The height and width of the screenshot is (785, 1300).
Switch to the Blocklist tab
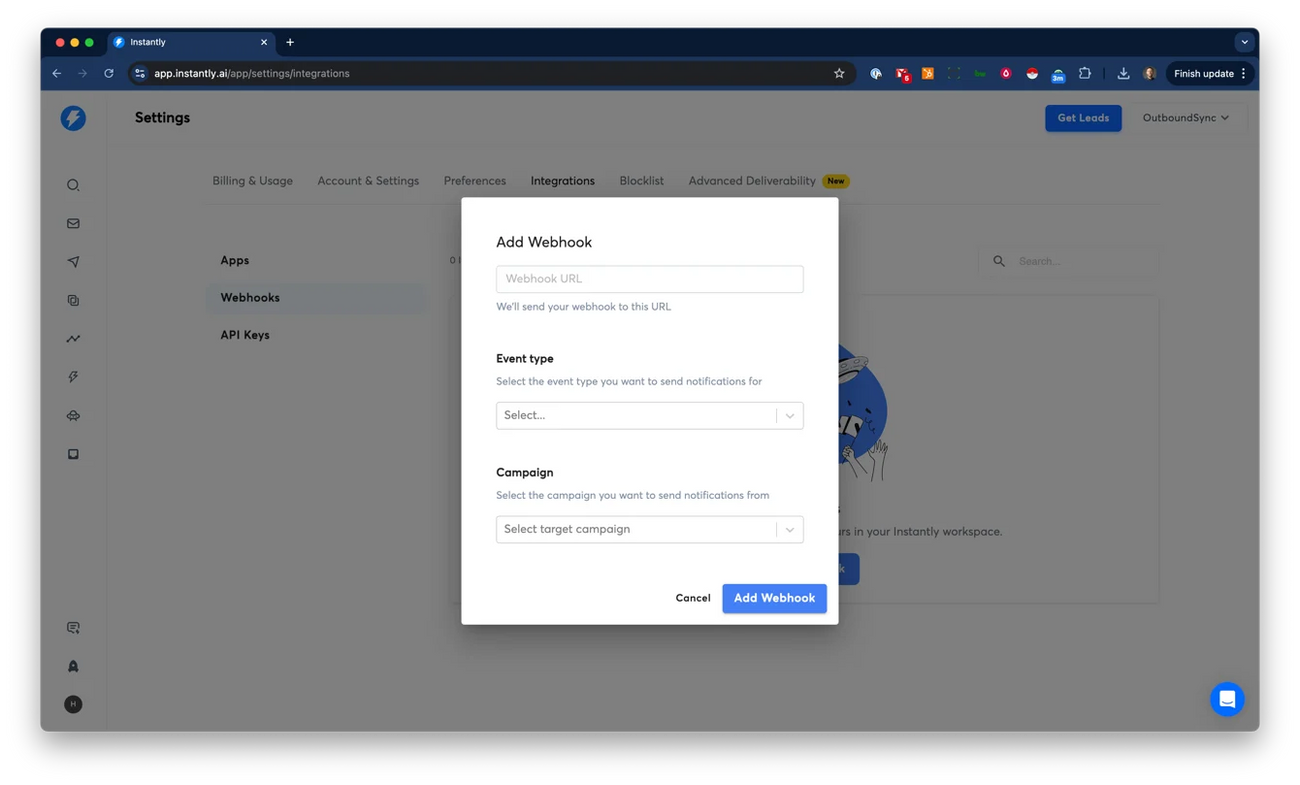click(641, 181)
